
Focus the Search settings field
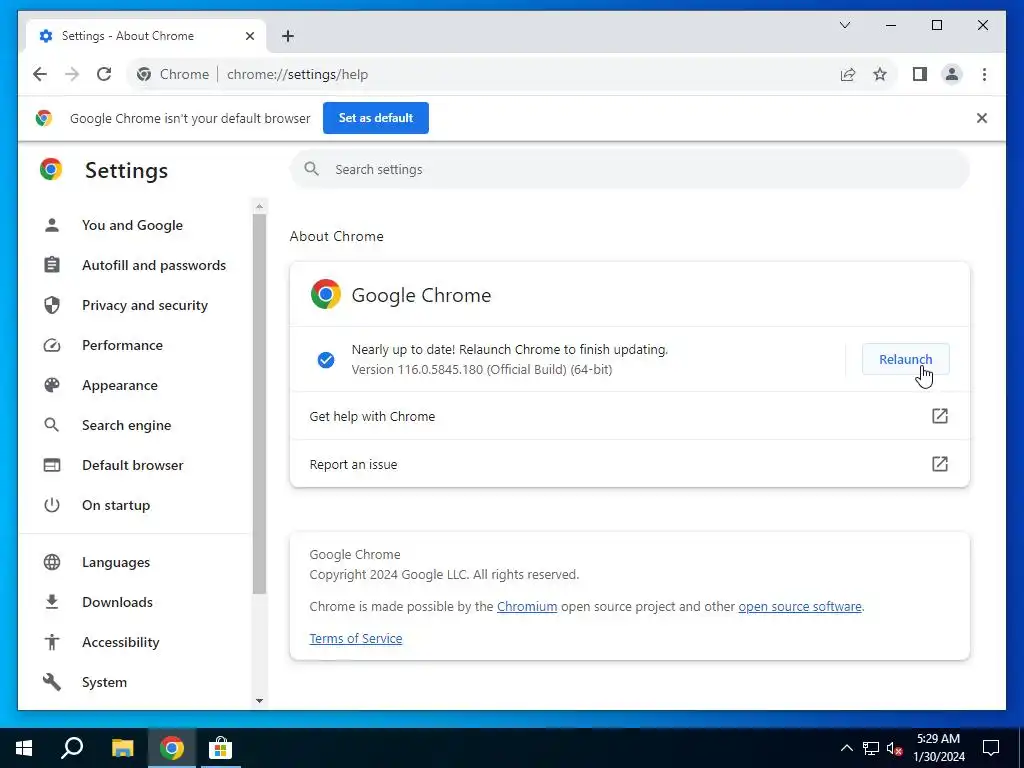click(x=630, y=169)
